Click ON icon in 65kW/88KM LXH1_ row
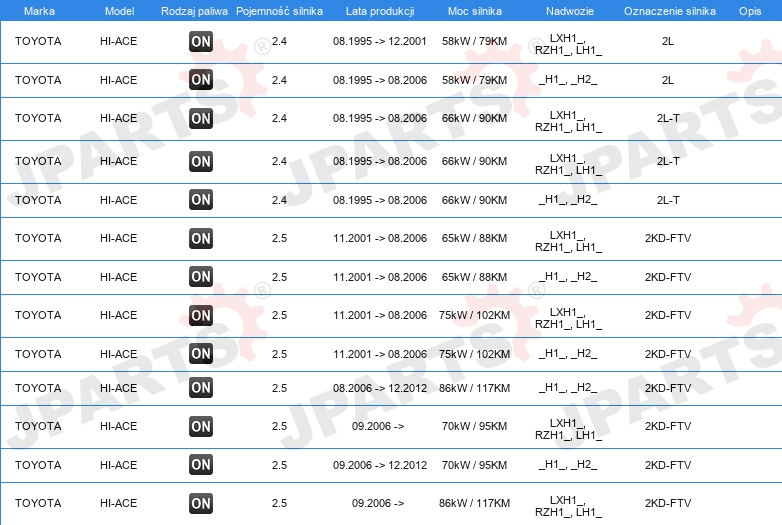 tap(201, 238)
